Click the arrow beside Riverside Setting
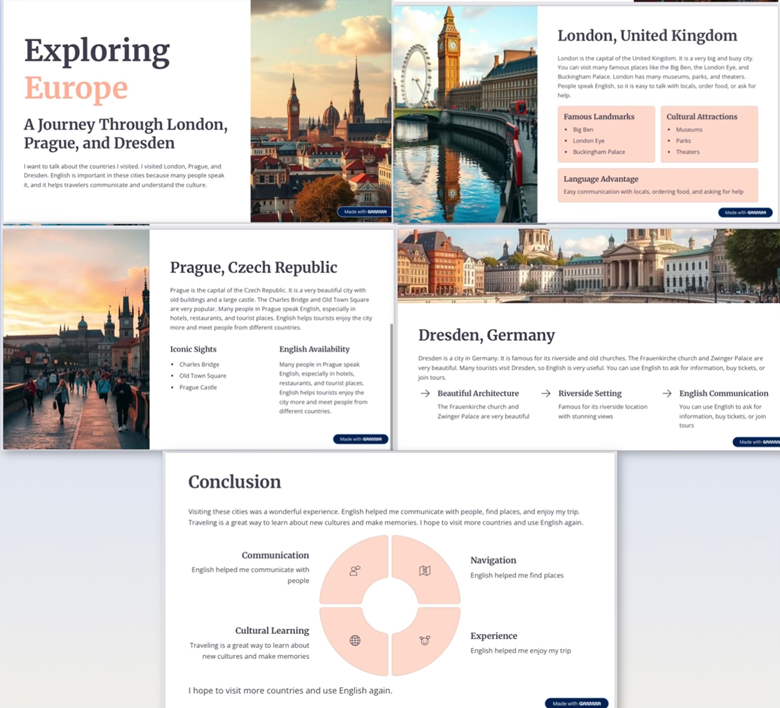This screenshot has height=708, width=780. (x=546, y=394)
